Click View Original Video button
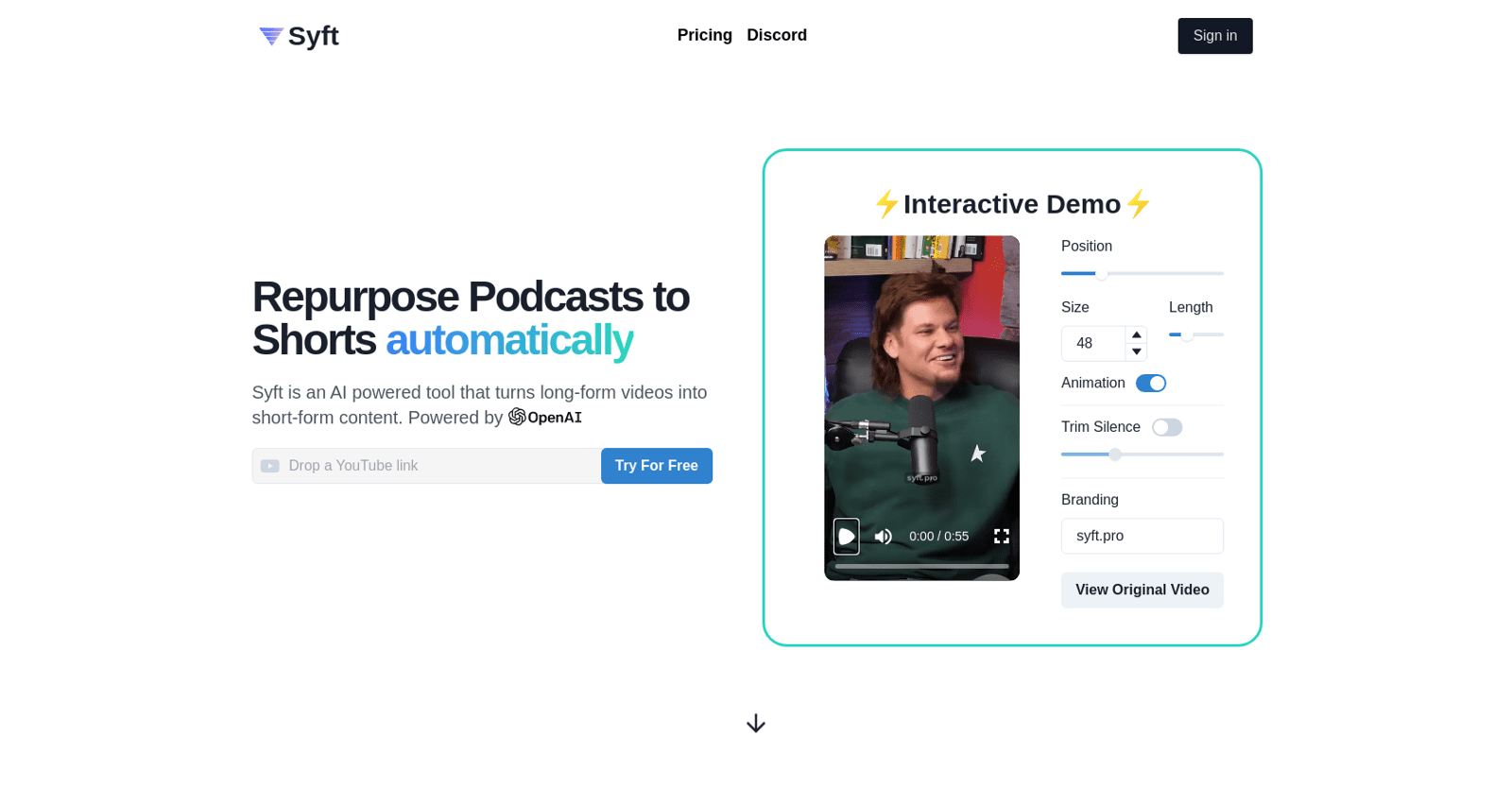Image resolution: width=1512 pixels, height=788 pixels. [x=1142, y=590]
